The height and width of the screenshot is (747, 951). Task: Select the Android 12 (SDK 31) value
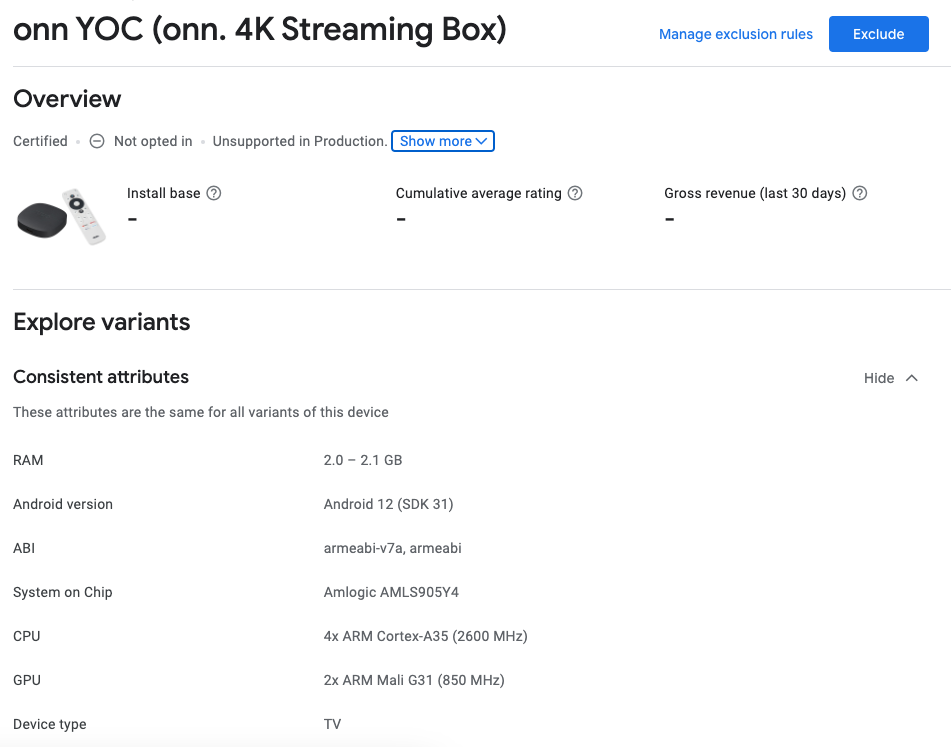388,504
